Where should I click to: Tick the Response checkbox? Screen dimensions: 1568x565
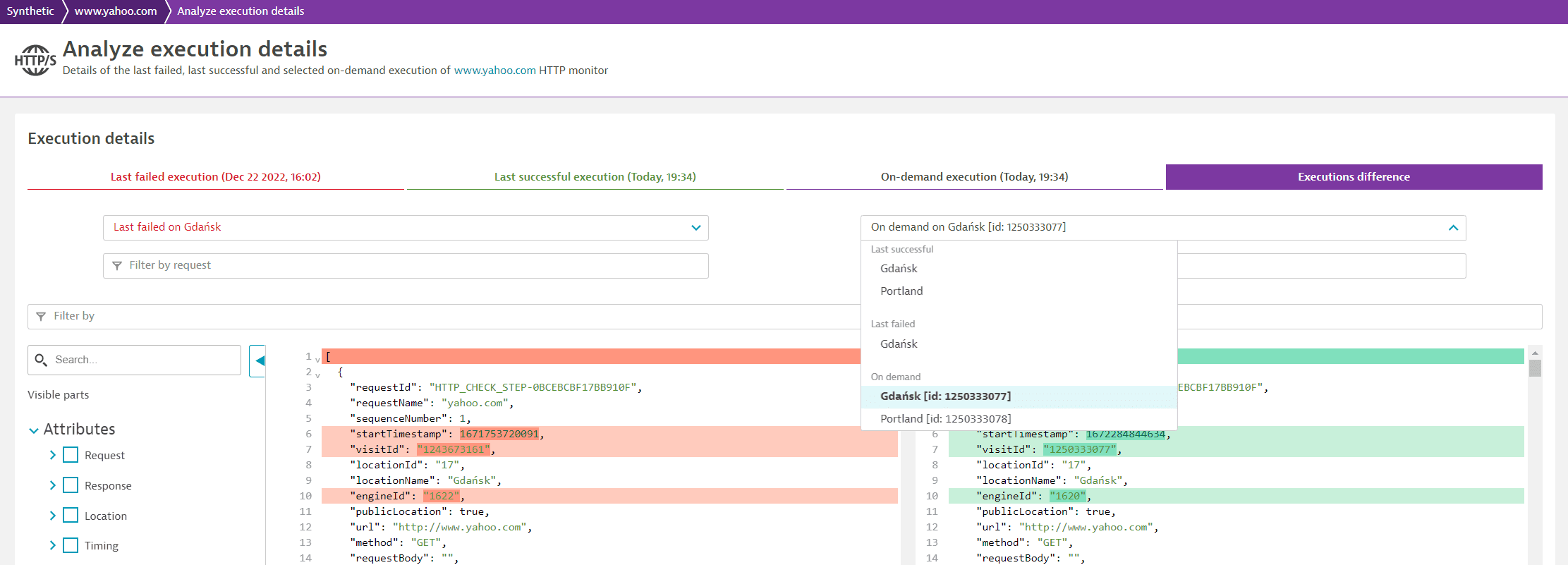(x=71, y=485)
